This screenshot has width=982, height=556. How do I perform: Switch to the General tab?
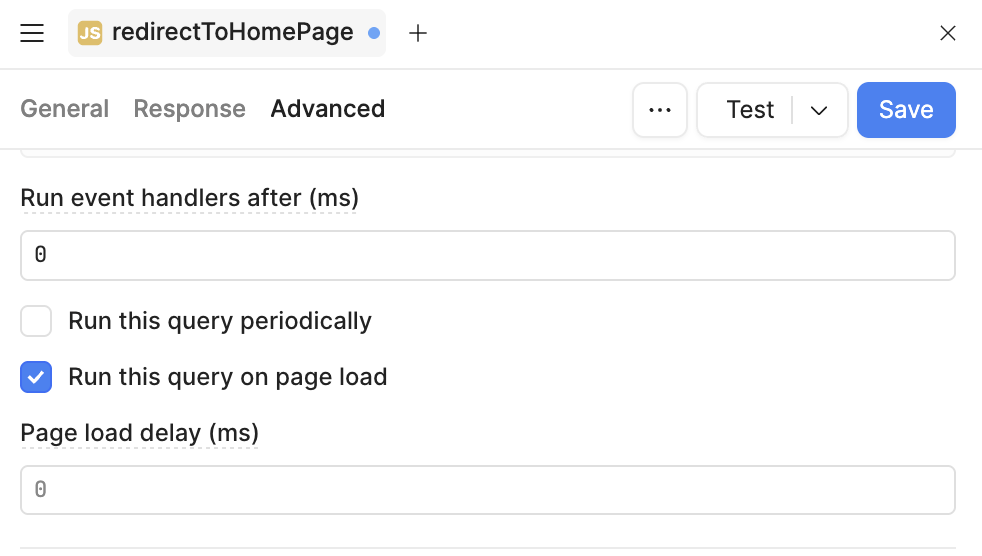65,109
